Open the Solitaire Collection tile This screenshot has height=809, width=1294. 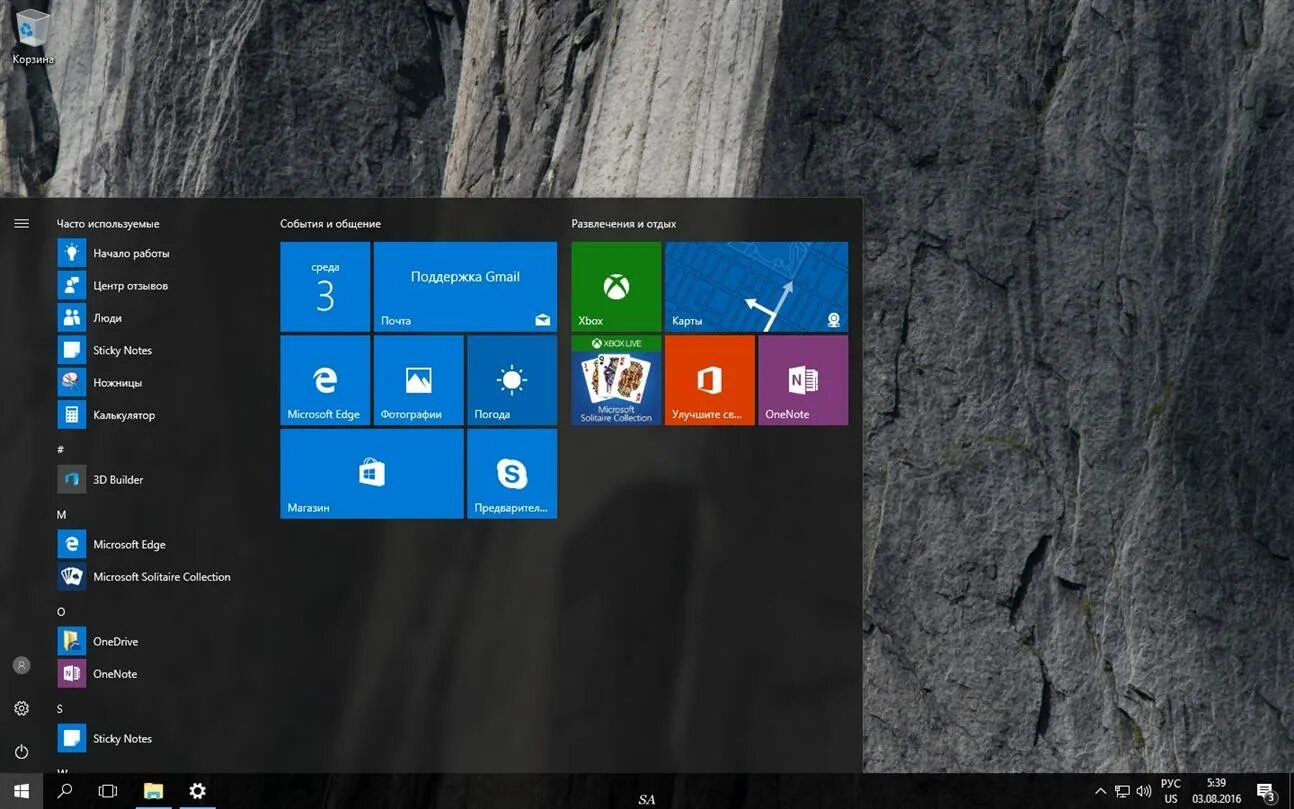(616, 380)
